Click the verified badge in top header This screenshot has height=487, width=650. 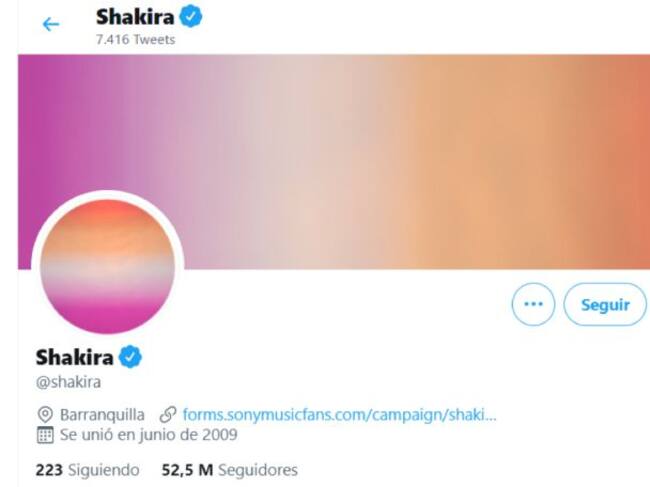point(190,17)
